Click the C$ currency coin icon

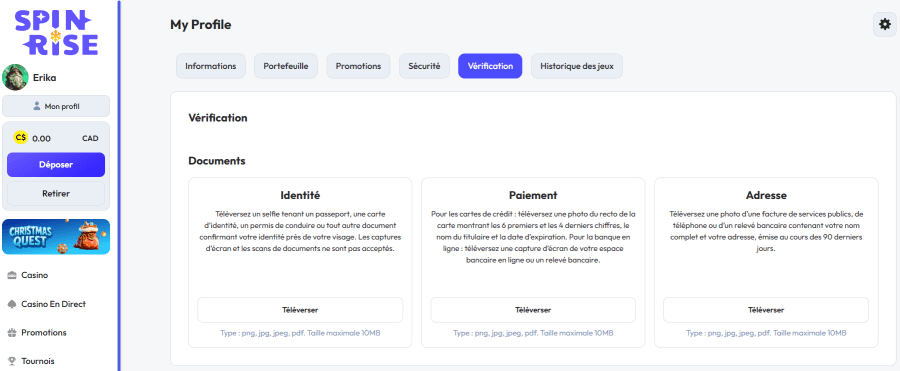(21, 138)
